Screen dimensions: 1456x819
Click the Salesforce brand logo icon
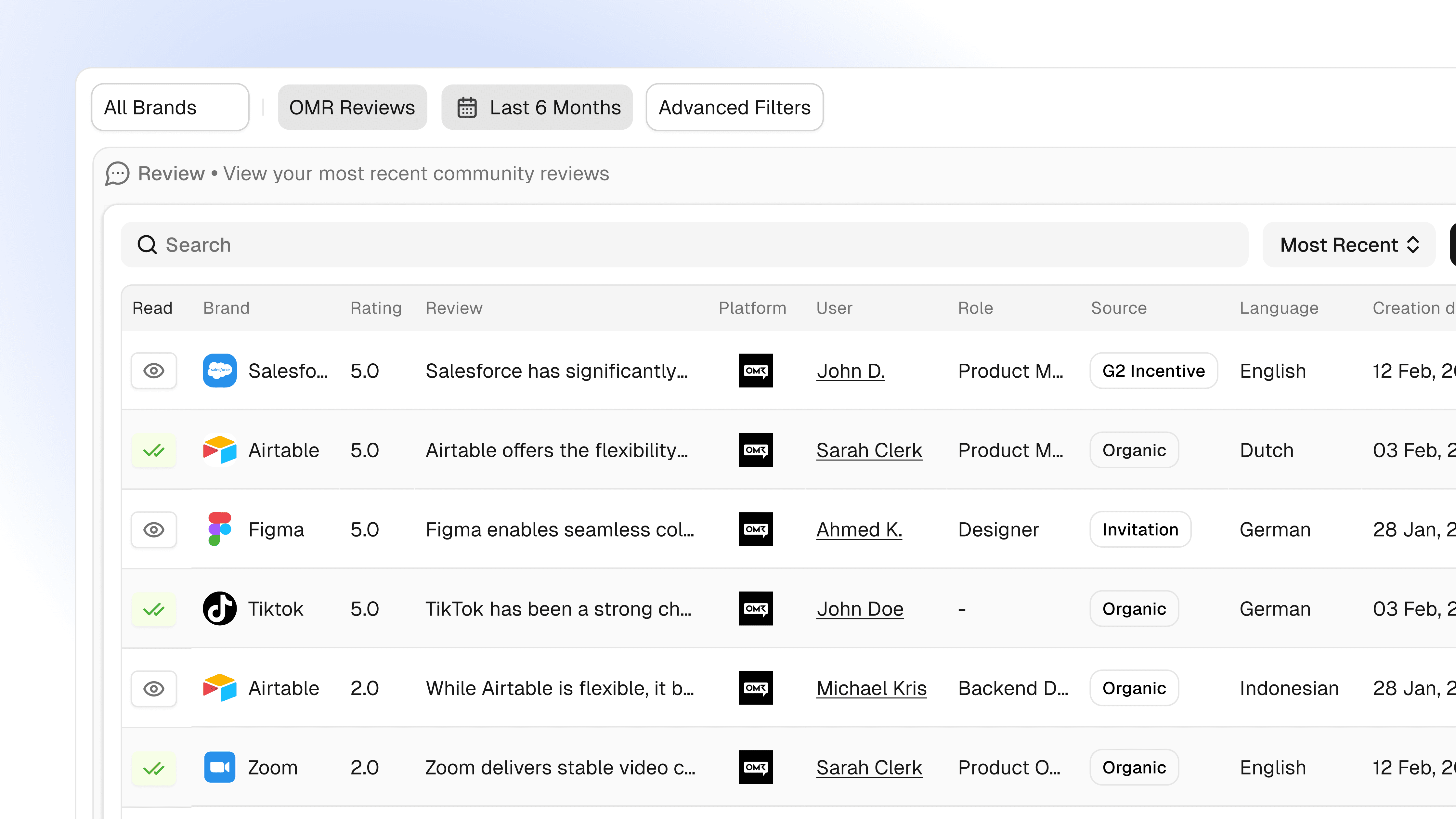[x=219, y=371]
